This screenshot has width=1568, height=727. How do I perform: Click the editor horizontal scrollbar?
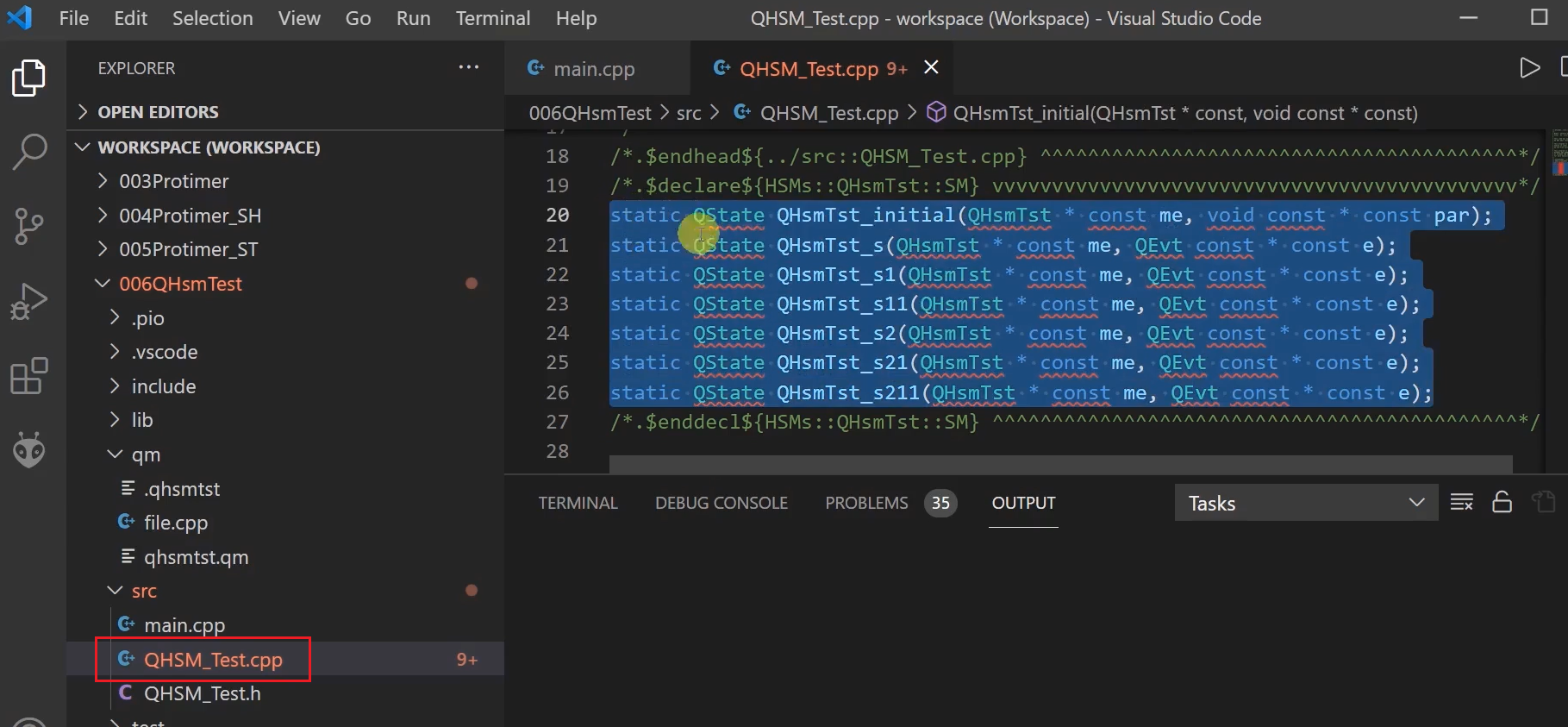click(1060, 465)
